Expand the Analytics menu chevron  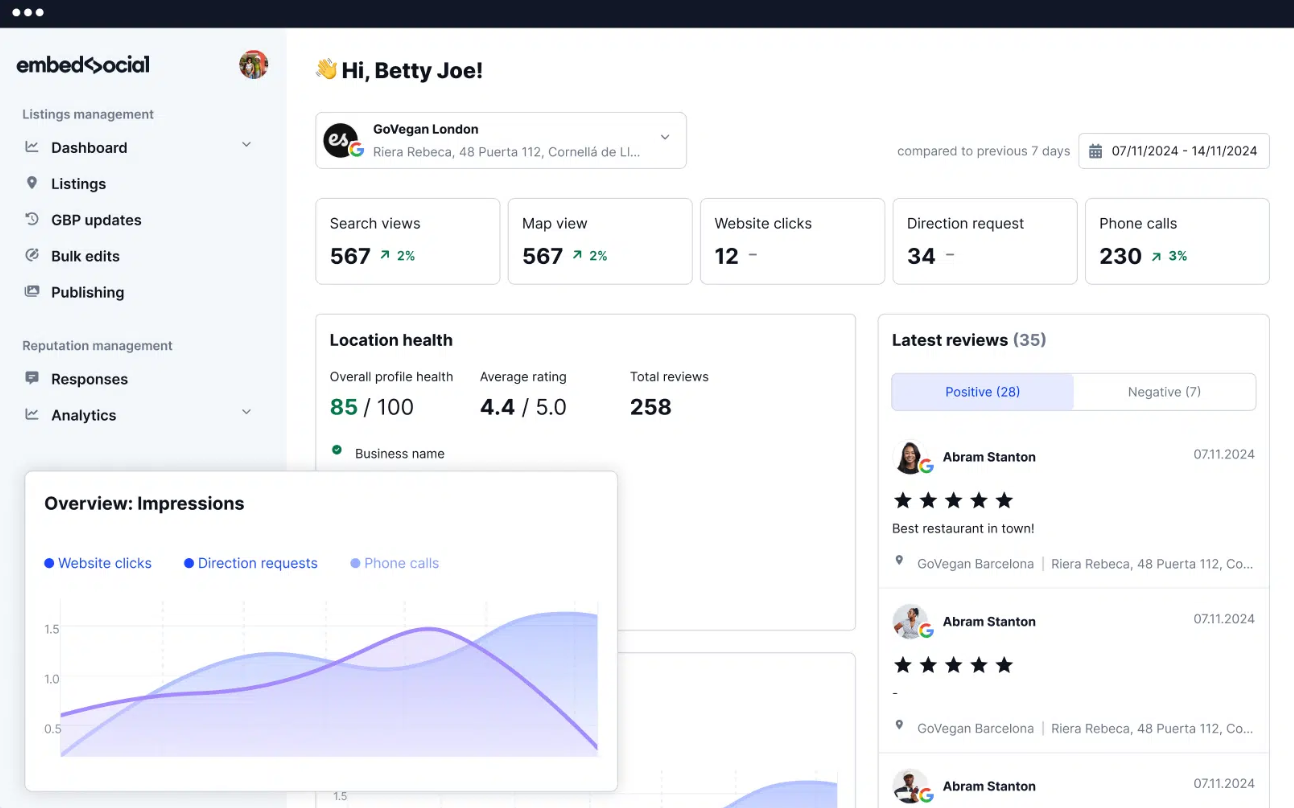pyautogui.click(x=247, y=412)
